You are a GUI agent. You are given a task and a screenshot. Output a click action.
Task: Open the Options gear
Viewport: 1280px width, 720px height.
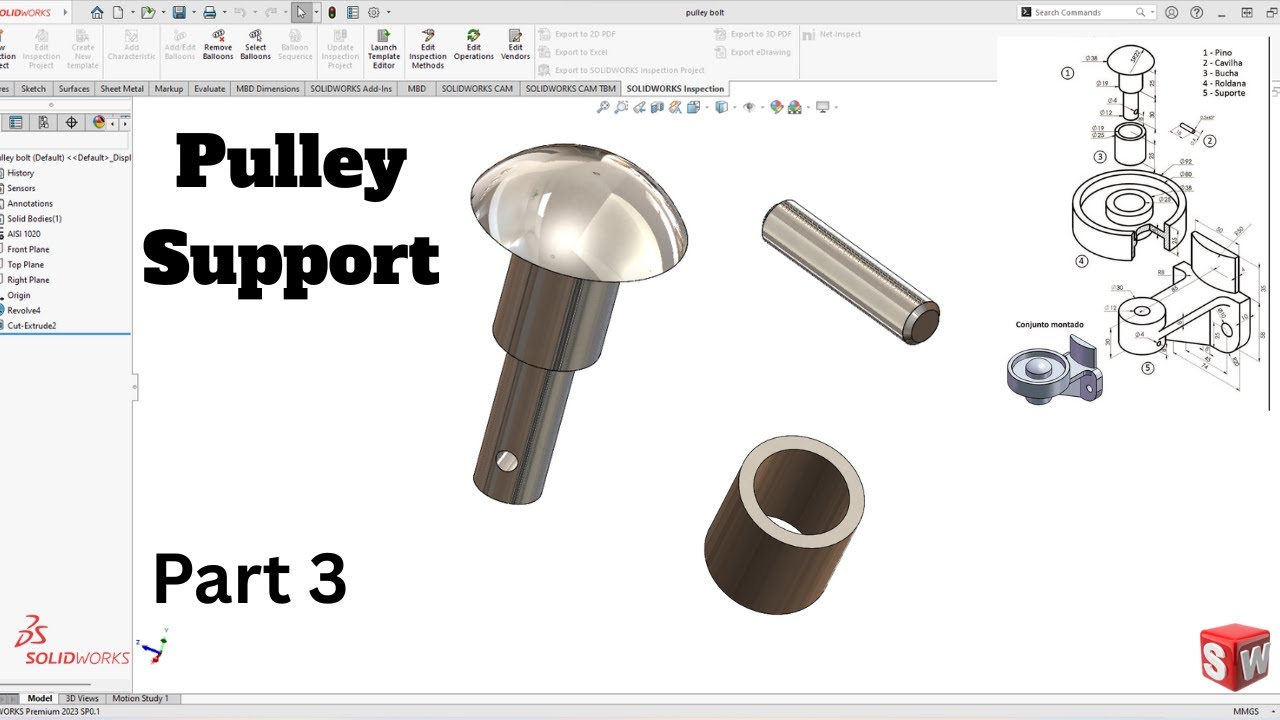pos(374,12)
